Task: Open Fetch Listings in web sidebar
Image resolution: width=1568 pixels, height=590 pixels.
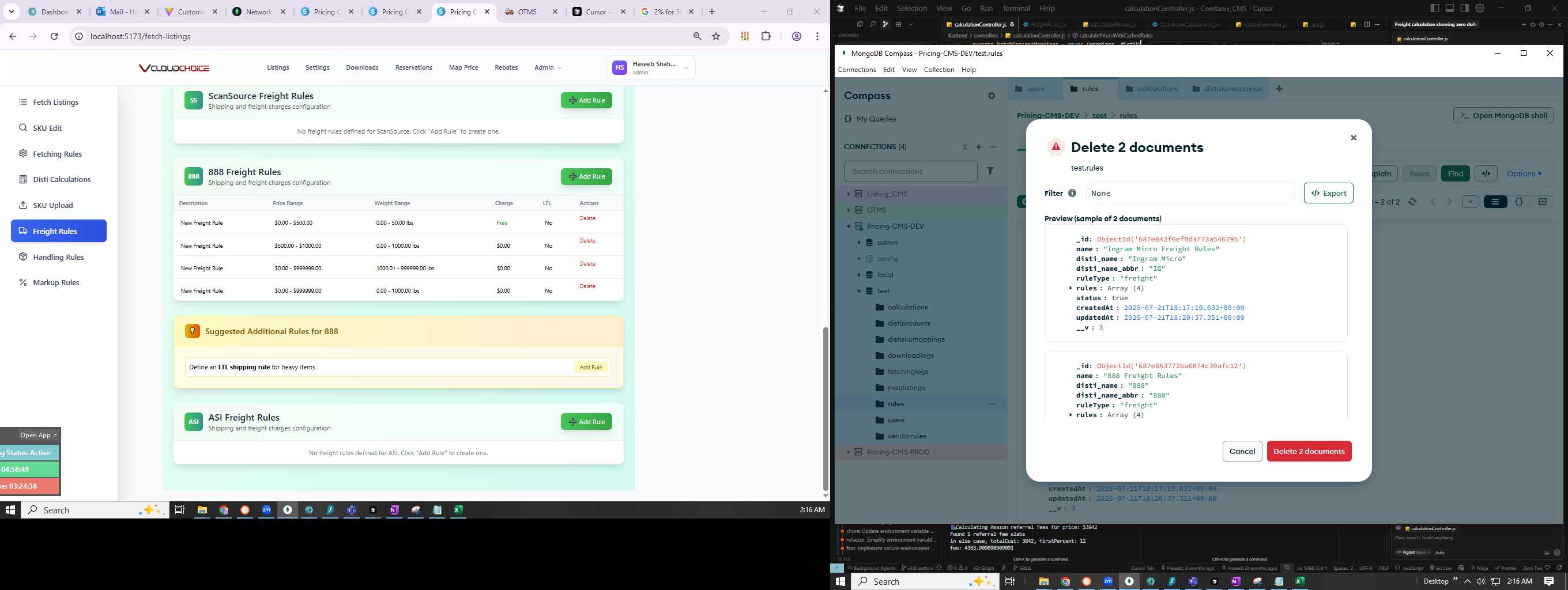Action: click(58, 102)
